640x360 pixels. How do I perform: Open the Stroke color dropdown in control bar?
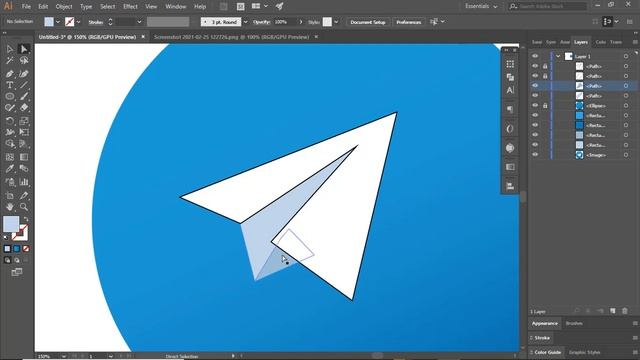coord(78,22)
